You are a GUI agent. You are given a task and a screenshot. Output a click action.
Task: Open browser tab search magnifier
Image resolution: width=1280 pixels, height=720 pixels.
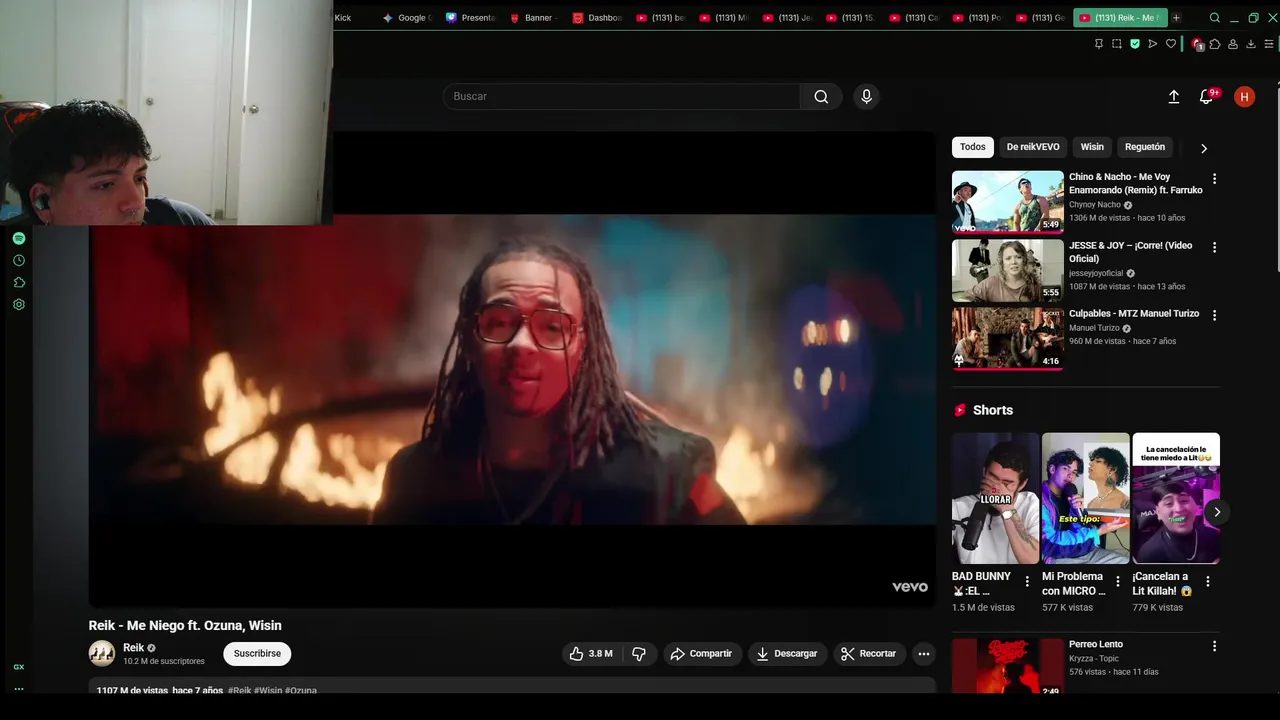point(1215,18)
